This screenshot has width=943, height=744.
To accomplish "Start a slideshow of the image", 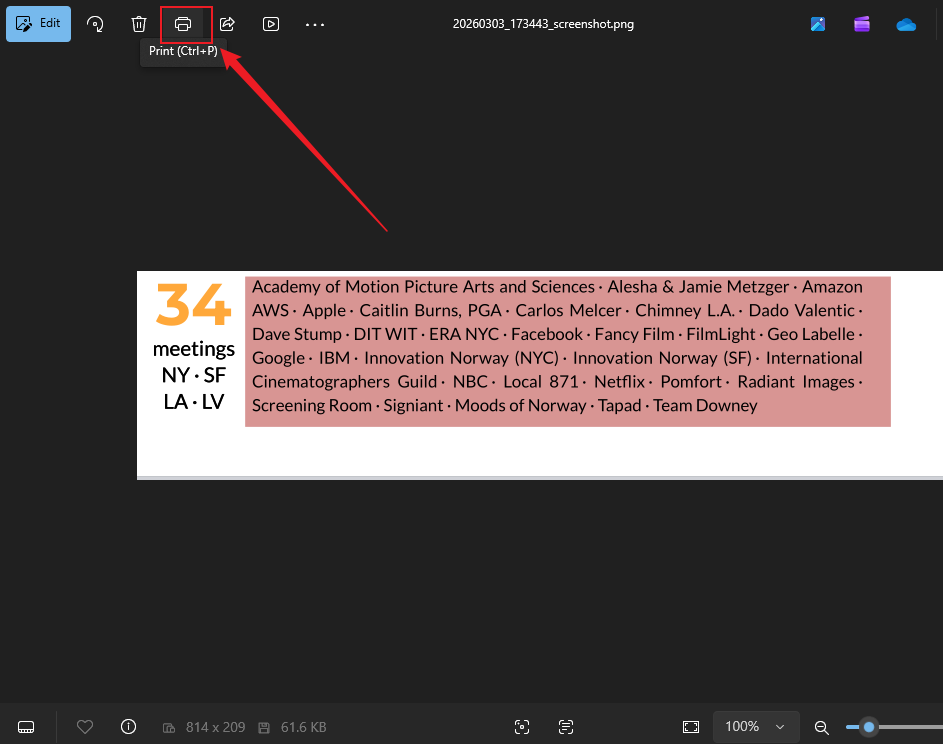I will coord(270,24).
